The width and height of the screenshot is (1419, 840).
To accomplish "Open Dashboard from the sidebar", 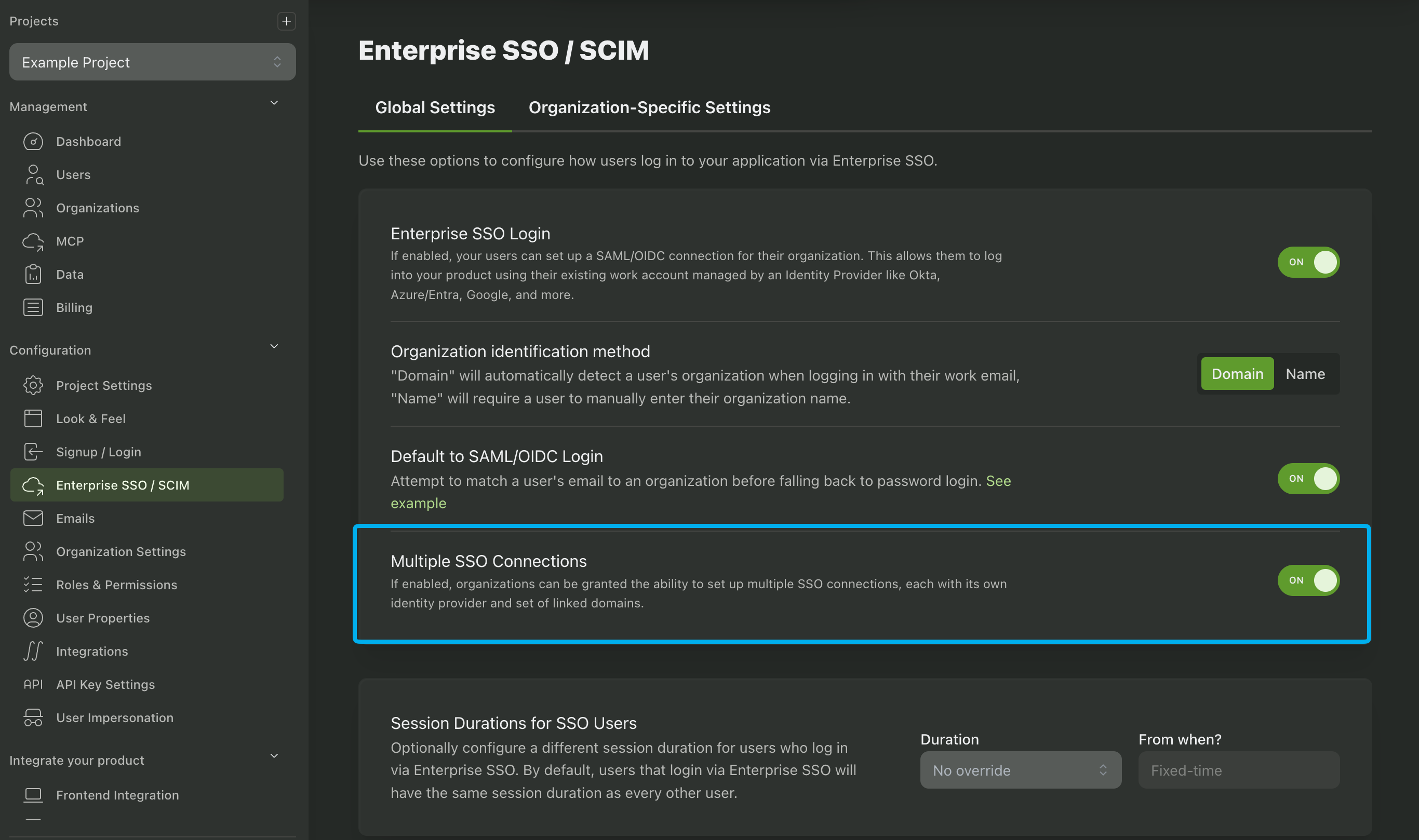I will pyautogui.click(x=88, y=142).
